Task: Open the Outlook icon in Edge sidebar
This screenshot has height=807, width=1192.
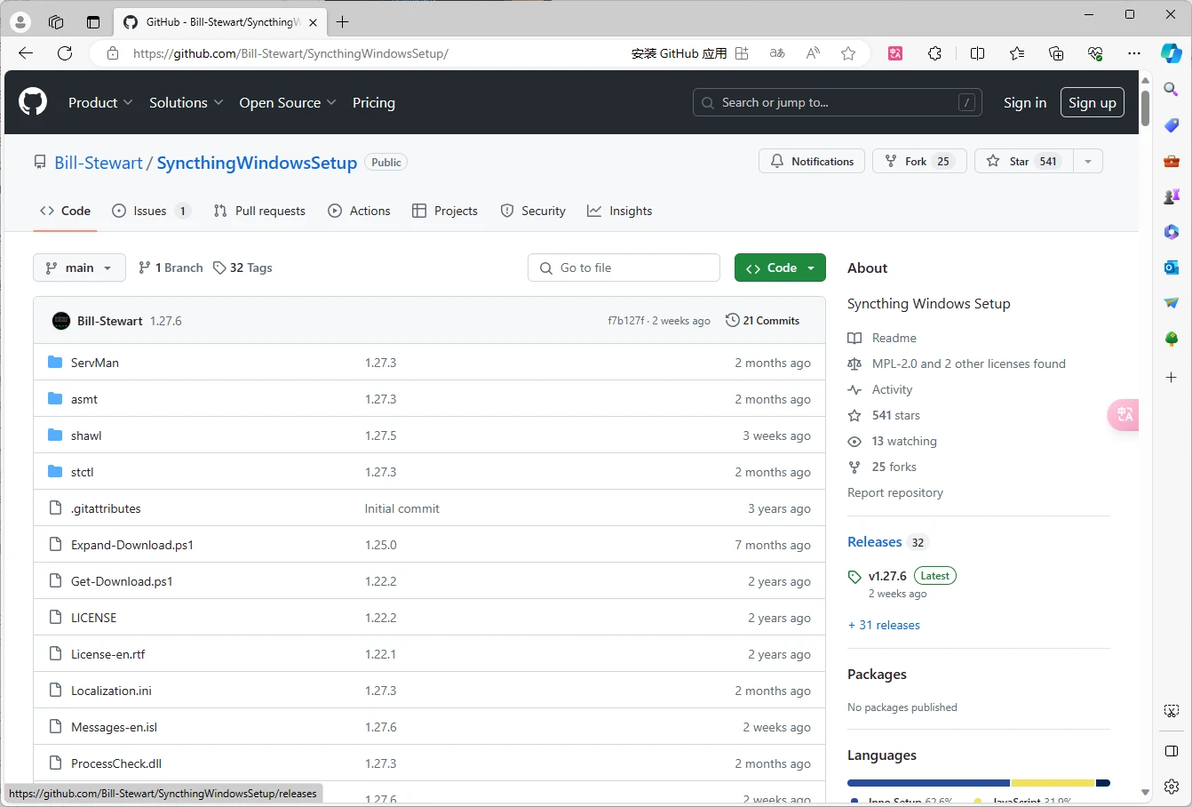Action: pyautogui.click(x=1171, y=267)
